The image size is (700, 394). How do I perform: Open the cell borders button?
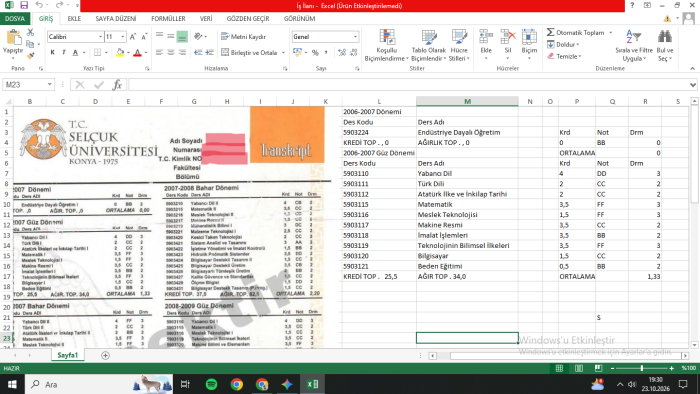coord(97,53)
